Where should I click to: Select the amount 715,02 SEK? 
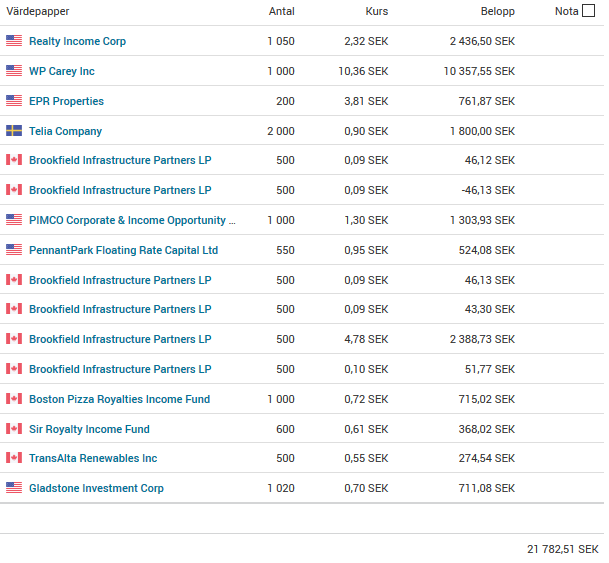click(487, 399)
